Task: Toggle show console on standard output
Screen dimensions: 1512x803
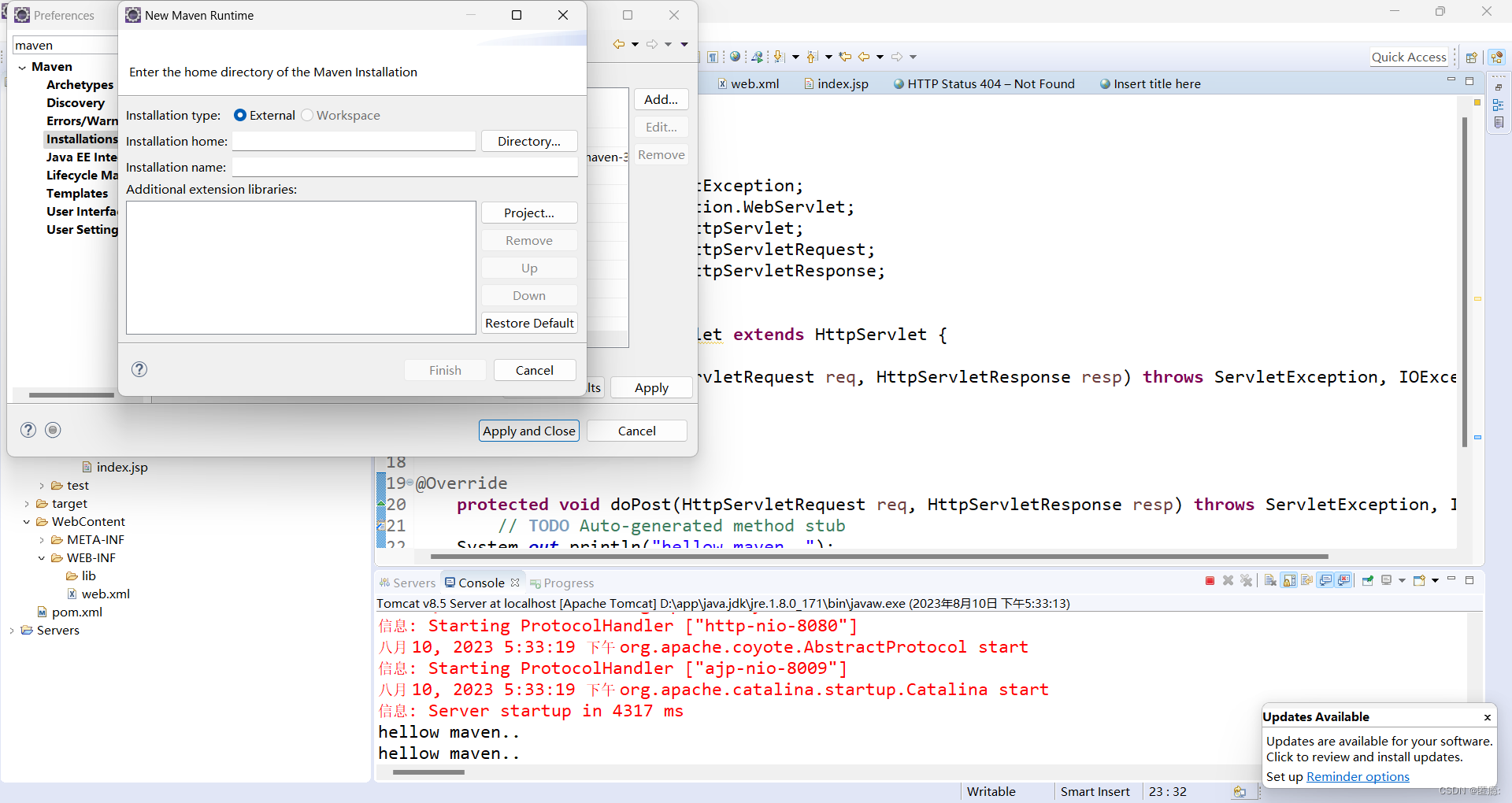Action: point(1326,581)
